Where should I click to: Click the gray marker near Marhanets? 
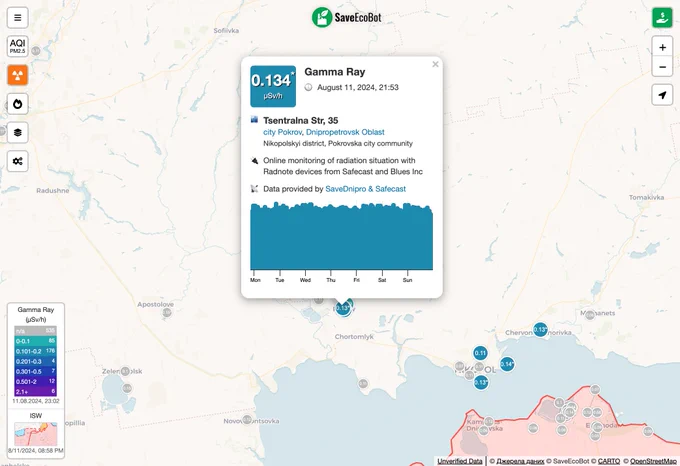pos(590,315)
